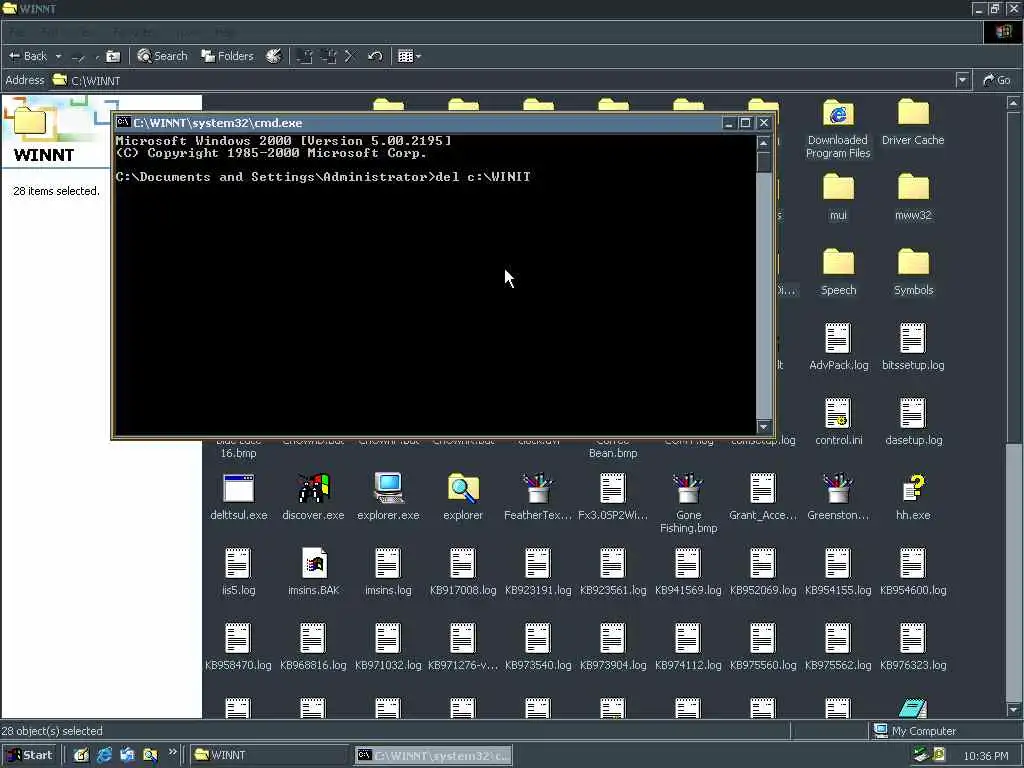Image resolution: width=1024 pixels, height=768 pixels.
Task: Click the cmd.exe window system menu icon
Action: [123, 122]
